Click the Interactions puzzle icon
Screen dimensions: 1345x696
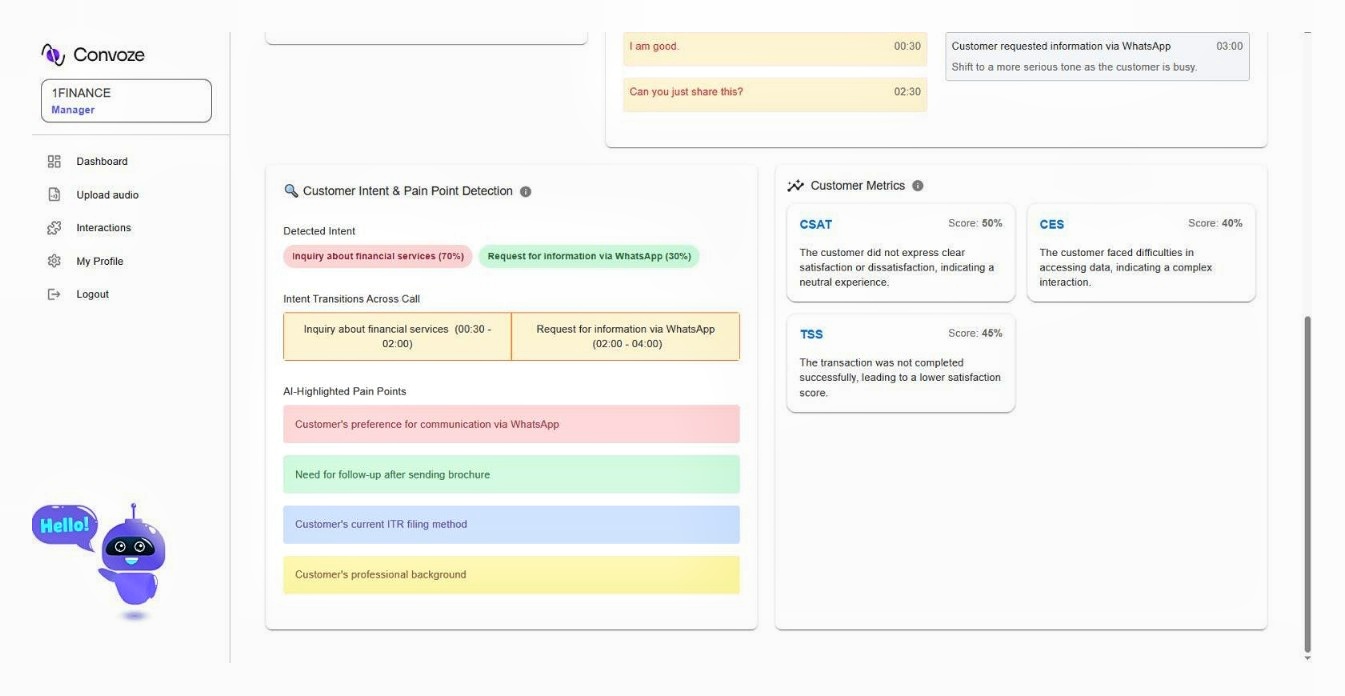click(55, 228)
